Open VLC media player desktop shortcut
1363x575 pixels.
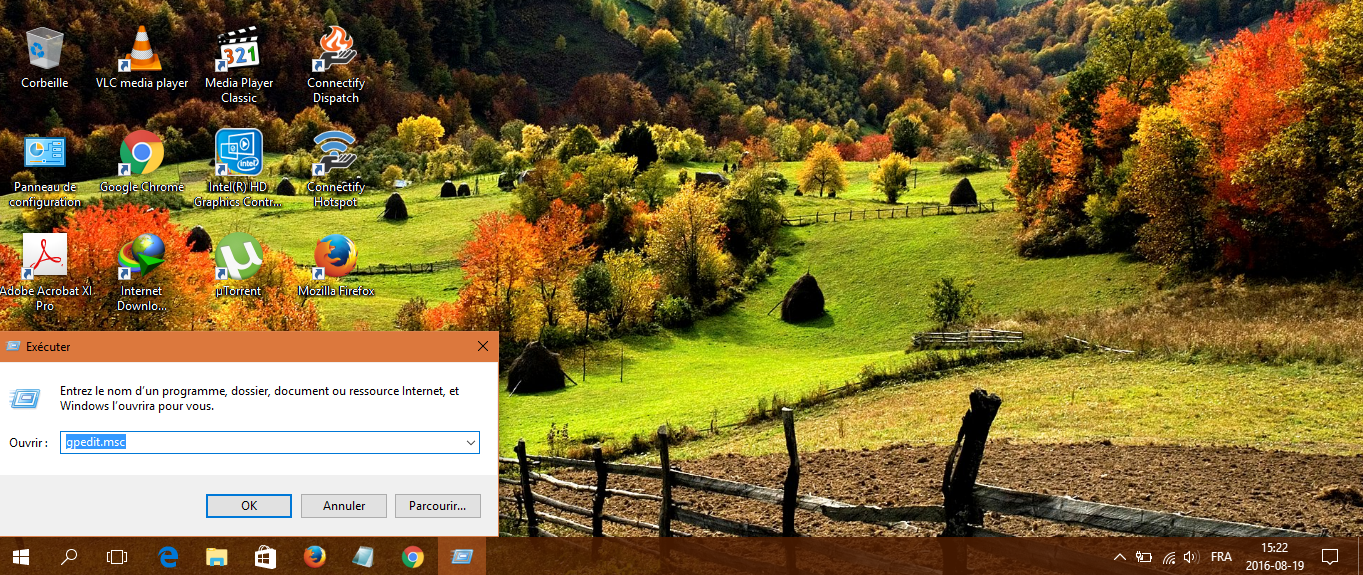click(142, 57)
